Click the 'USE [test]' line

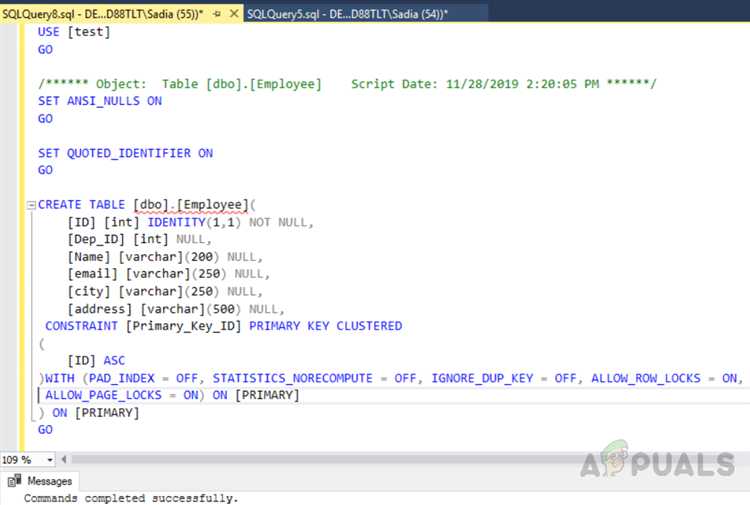click(74, 32)
